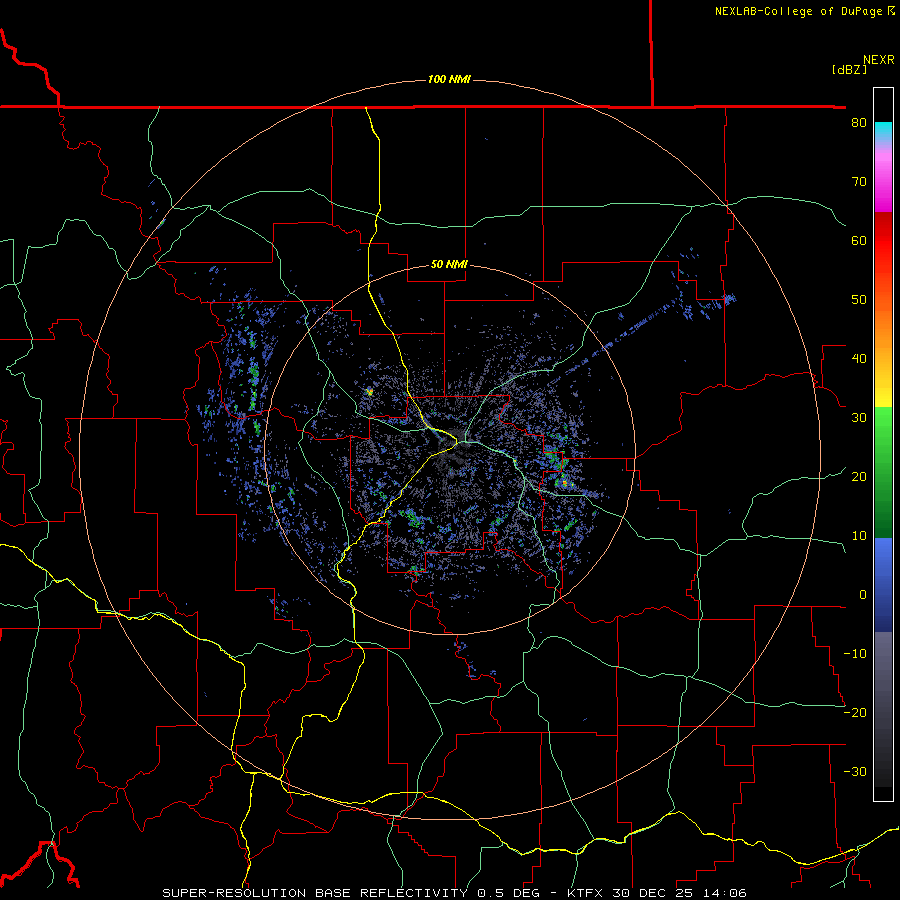Select the 50 NMI range ring label
Viewport: 900px width, 900px height.
449,264
